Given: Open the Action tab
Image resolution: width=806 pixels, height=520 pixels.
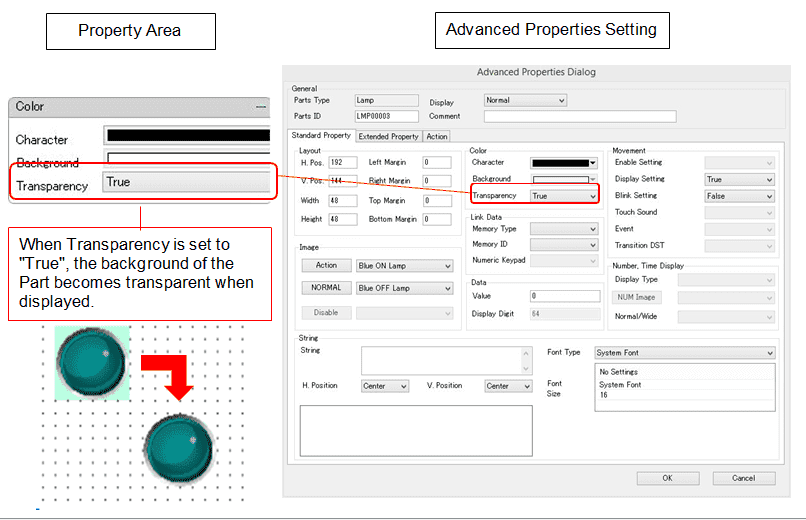Looking at the screenshot, I should click(x=437, y=136).
